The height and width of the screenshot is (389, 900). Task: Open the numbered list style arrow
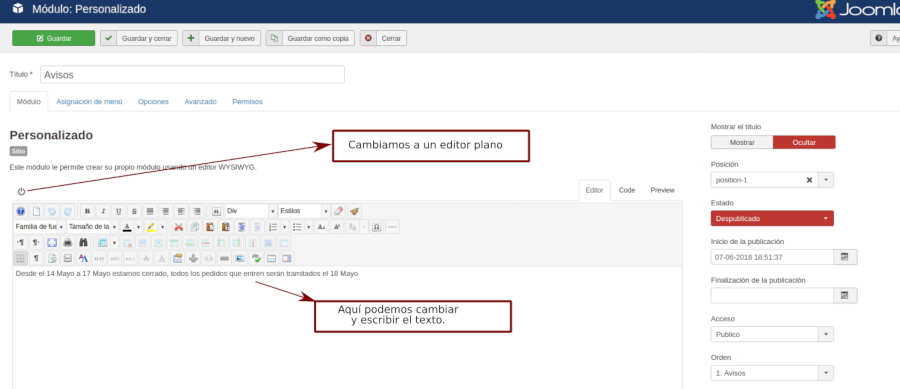[284, 227]
